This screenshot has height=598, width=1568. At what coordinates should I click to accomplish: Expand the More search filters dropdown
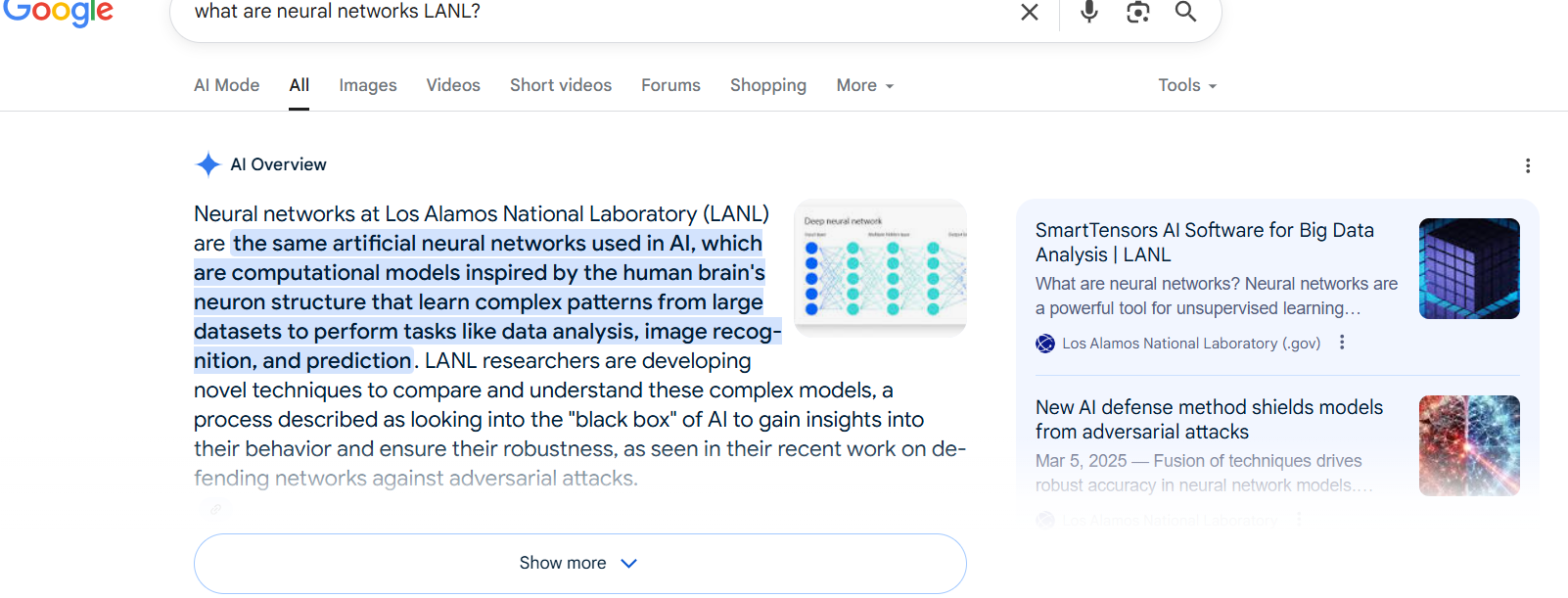tap(865, 85)
